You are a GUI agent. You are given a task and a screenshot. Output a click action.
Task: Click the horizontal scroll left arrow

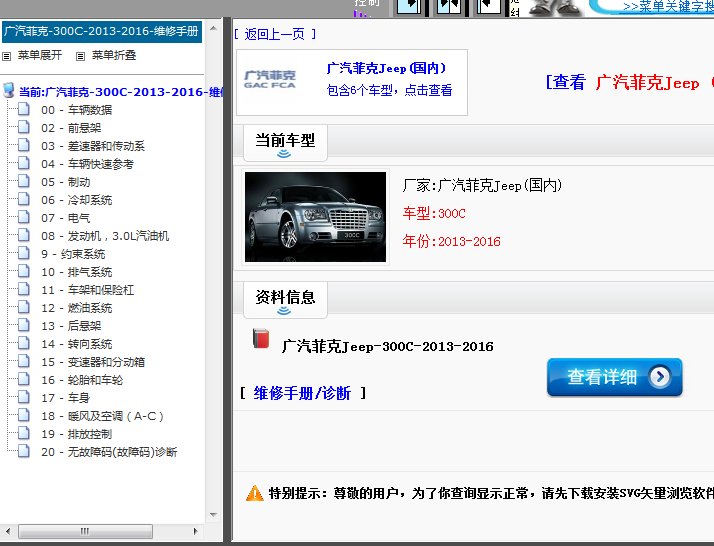7,531
